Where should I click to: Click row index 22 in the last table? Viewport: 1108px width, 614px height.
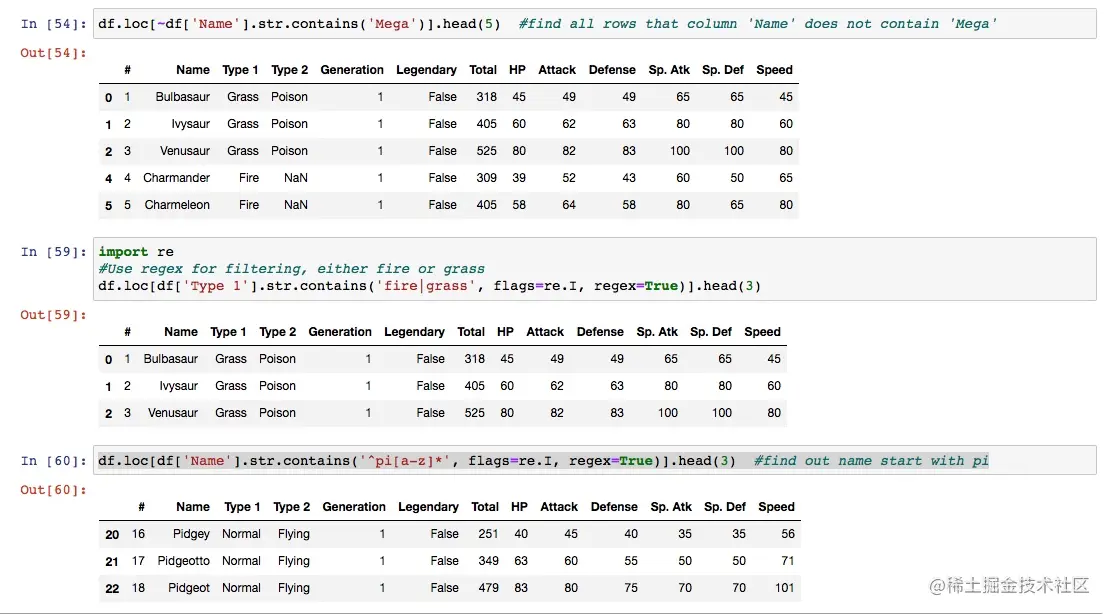(112, 588)
